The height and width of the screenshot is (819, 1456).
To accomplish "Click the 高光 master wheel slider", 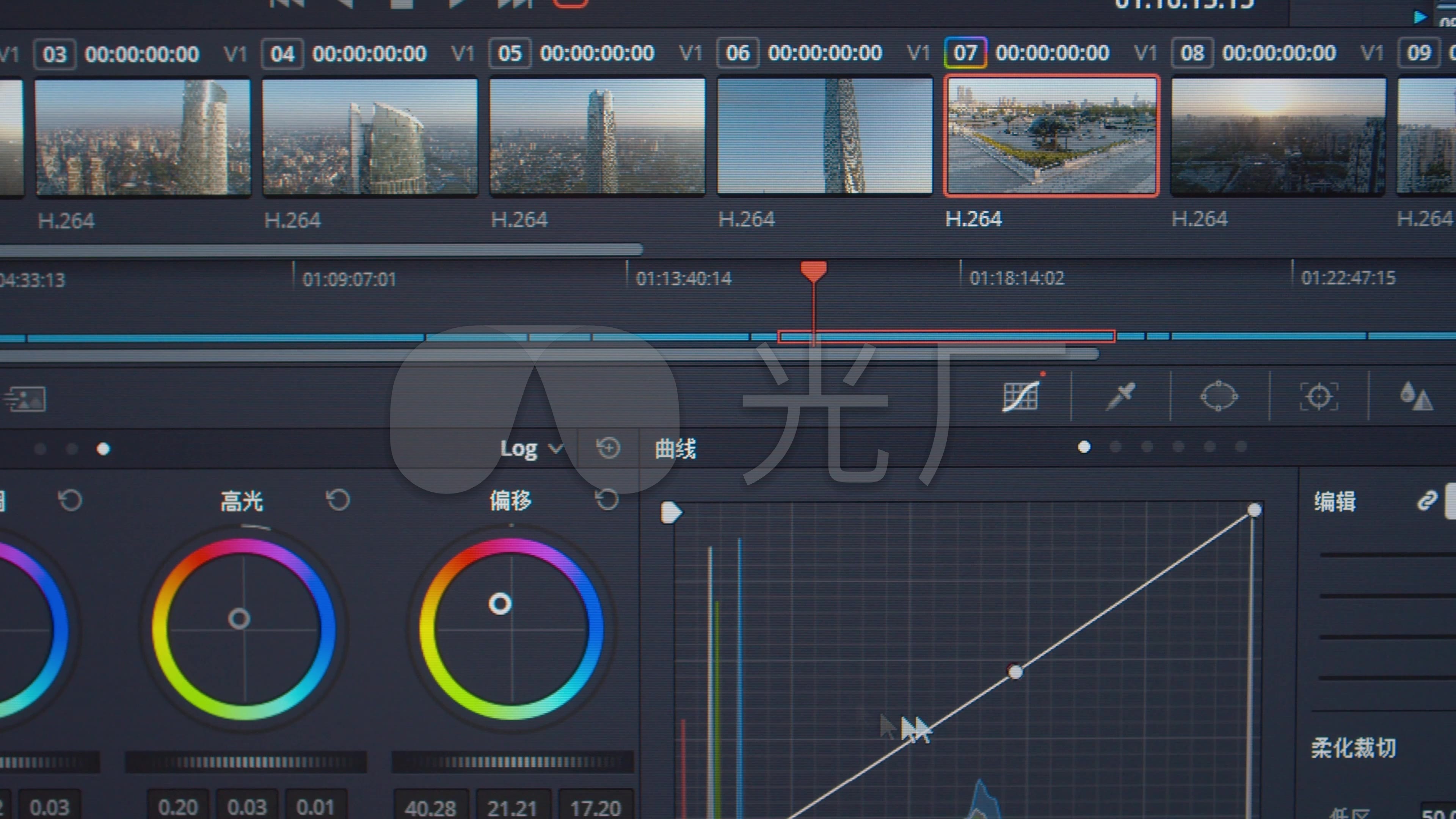I will [246, 762].
